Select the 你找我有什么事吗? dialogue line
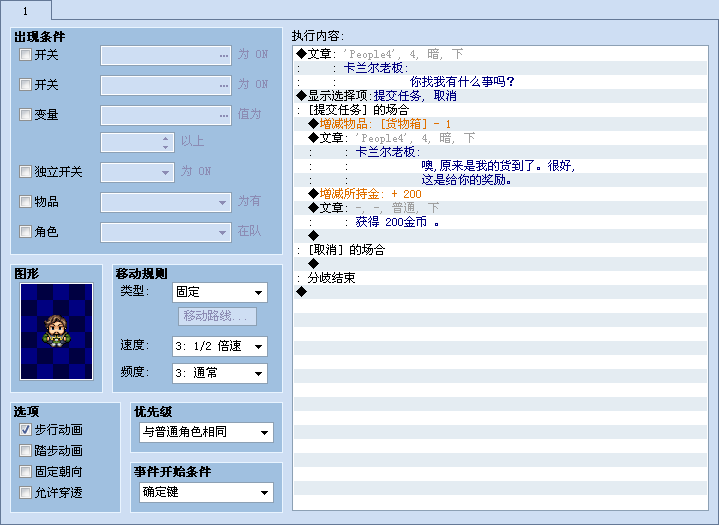The image size is (719, 525). 501,82
